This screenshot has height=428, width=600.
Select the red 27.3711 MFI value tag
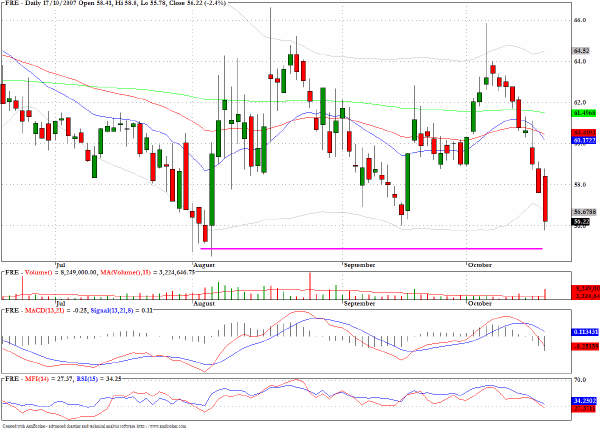(584, 408)
